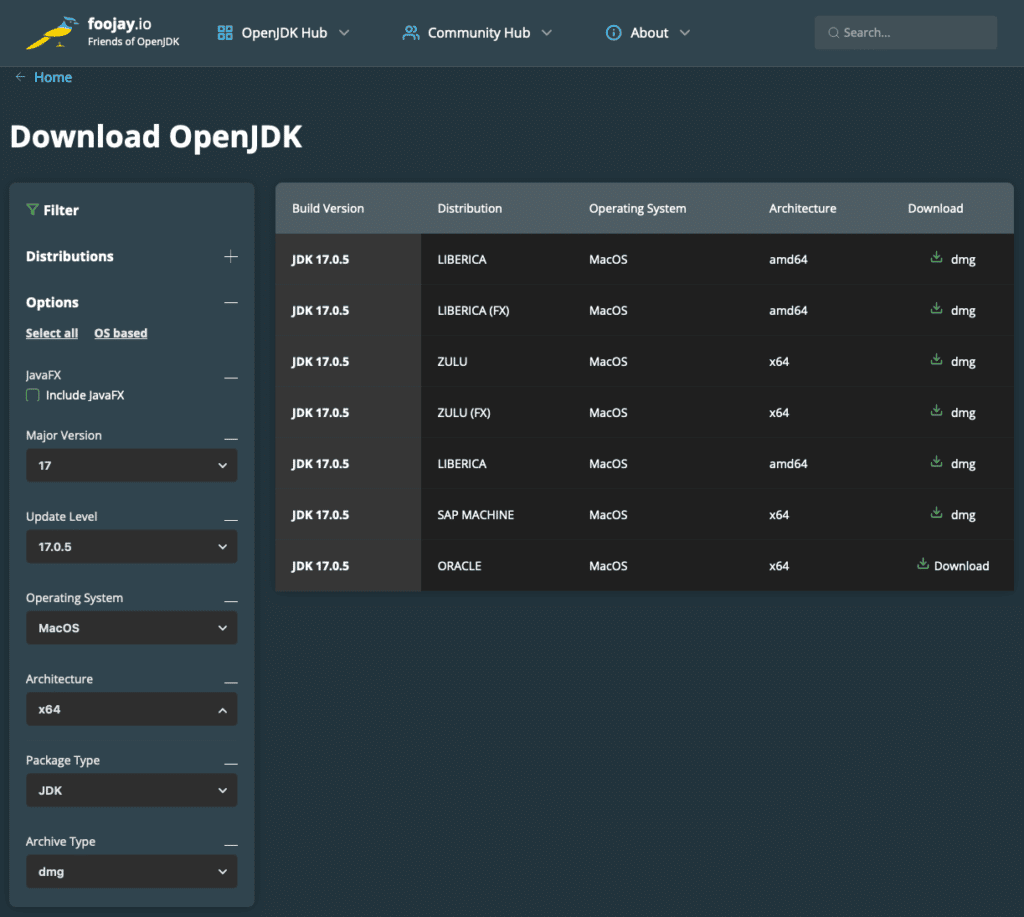1024x917 pixels.
Task: Open Major Version dropdown showing 17
Action: [132, 465]
